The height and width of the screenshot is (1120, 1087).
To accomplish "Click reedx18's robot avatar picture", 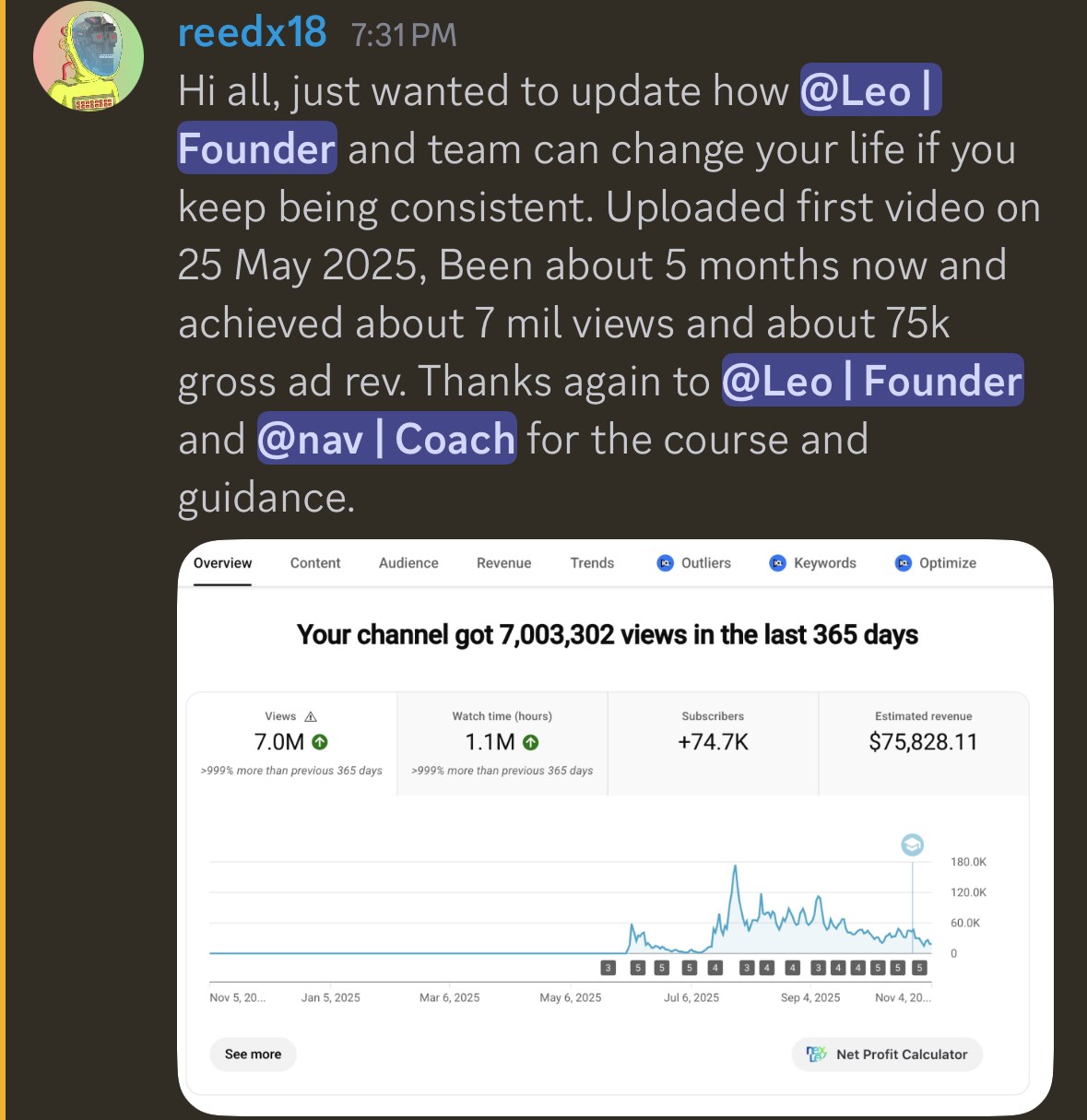I will tap(89, 56).
